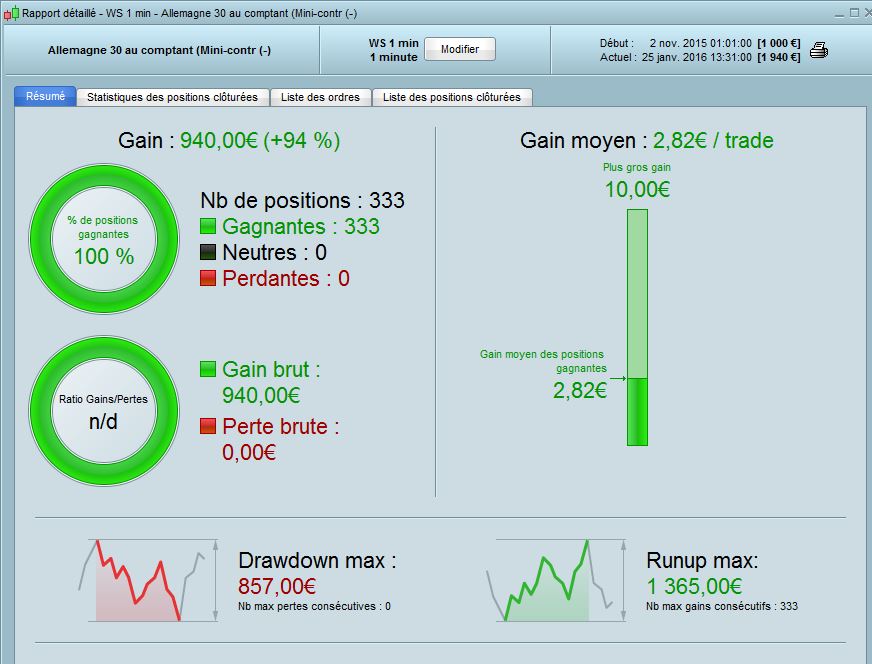Minimize the Rapport détaillé window
Image resolution: width=872 pixels, height=664 pixels.
pyautogui.click(x=837, y=13)
